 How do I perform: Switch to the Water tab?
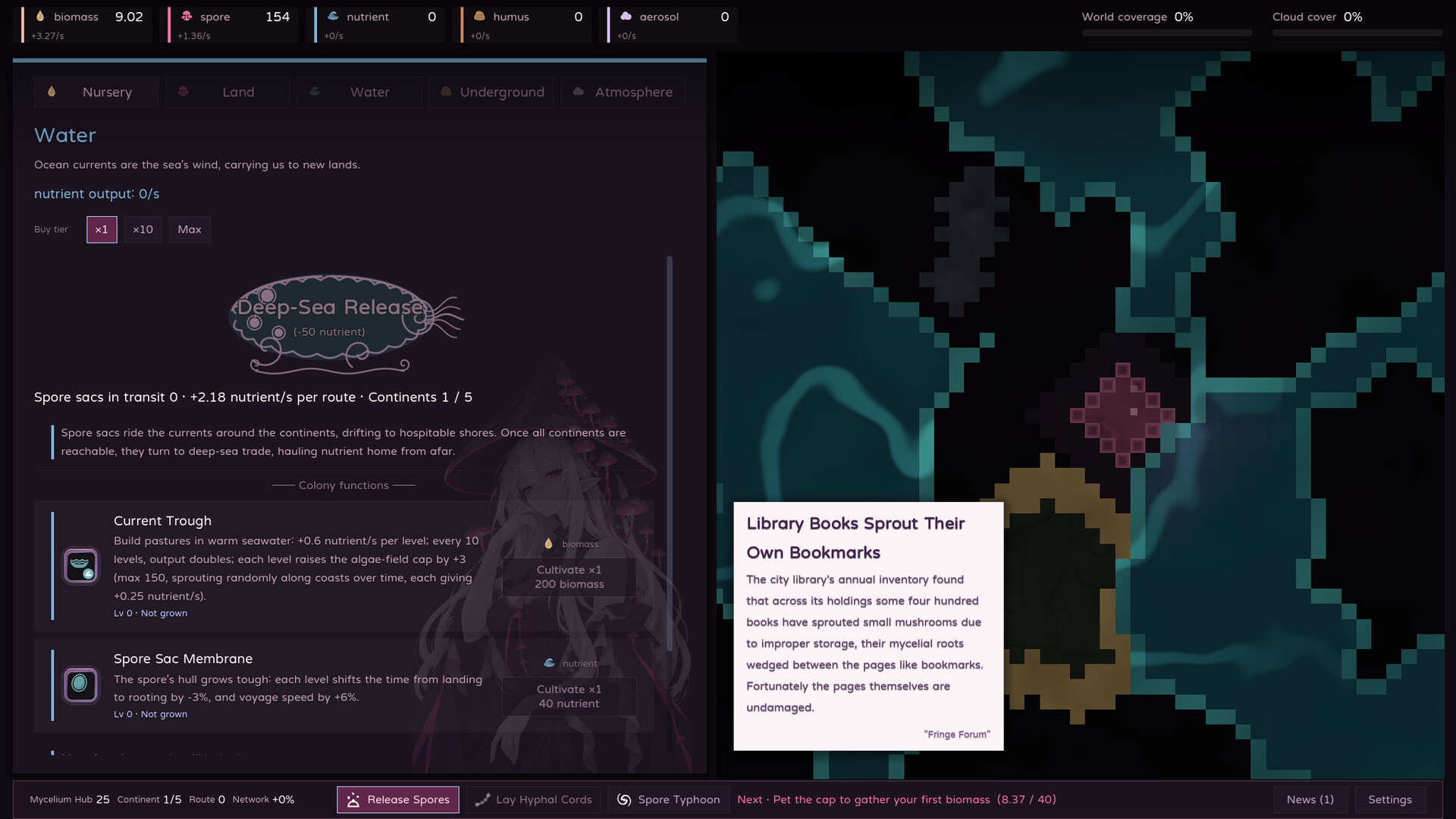click(x=359, y=92)
